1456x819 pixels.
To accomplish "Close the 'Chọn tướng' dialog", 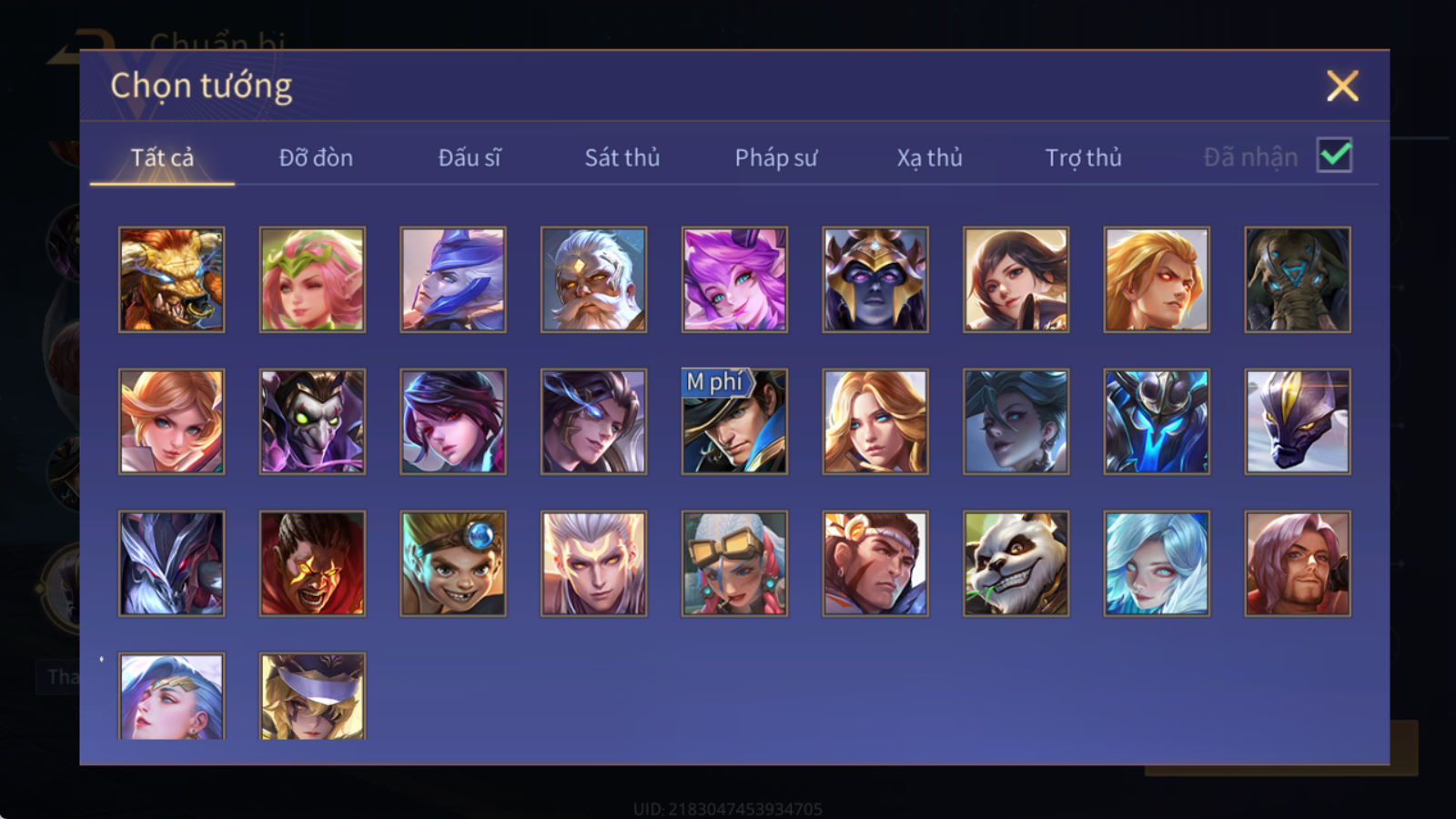I will [x=1342, y=86].
